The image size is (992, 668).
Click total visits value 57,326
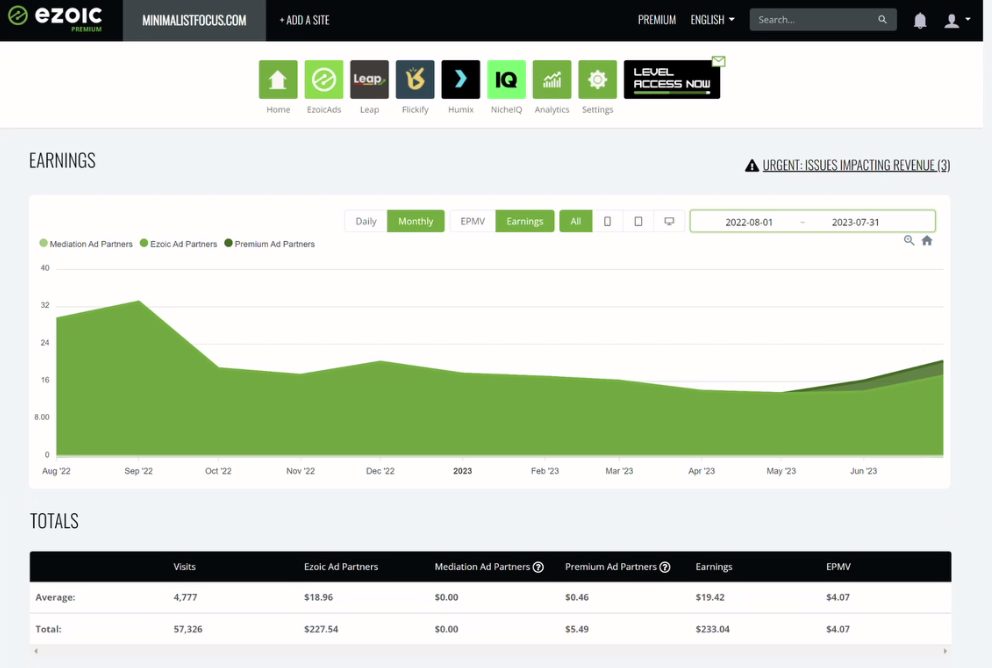(x=188, y=629)
